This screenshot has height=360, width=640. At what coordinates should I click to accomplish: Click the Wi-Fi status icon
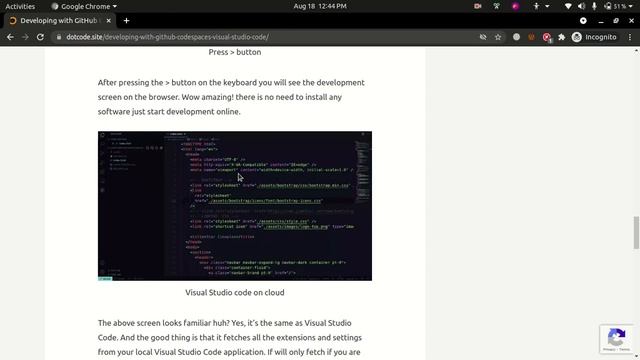tap(568, 6)
